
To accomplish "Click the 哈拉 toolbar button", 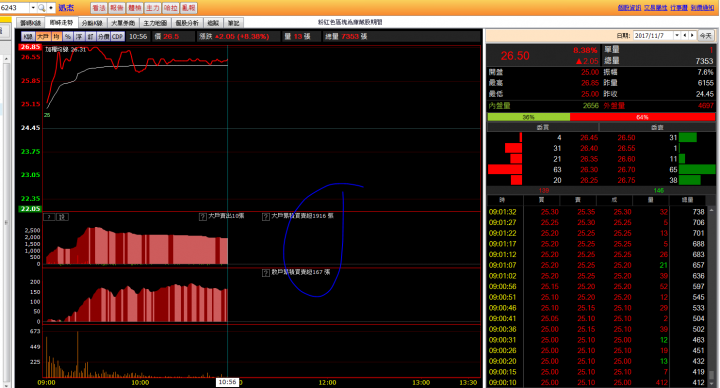I will click(x=170, y=8).
